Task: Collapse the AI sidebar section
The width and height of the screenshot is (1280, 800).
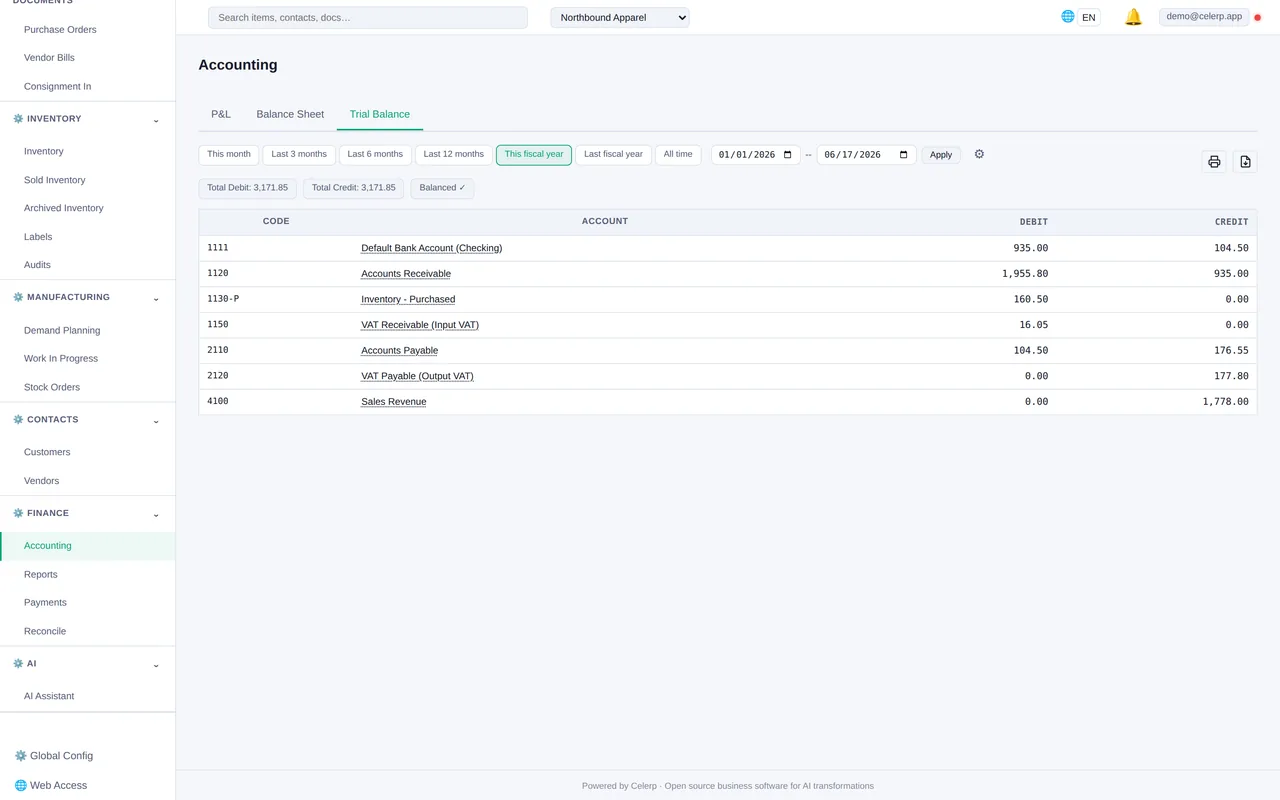Action: click(156, 665)
